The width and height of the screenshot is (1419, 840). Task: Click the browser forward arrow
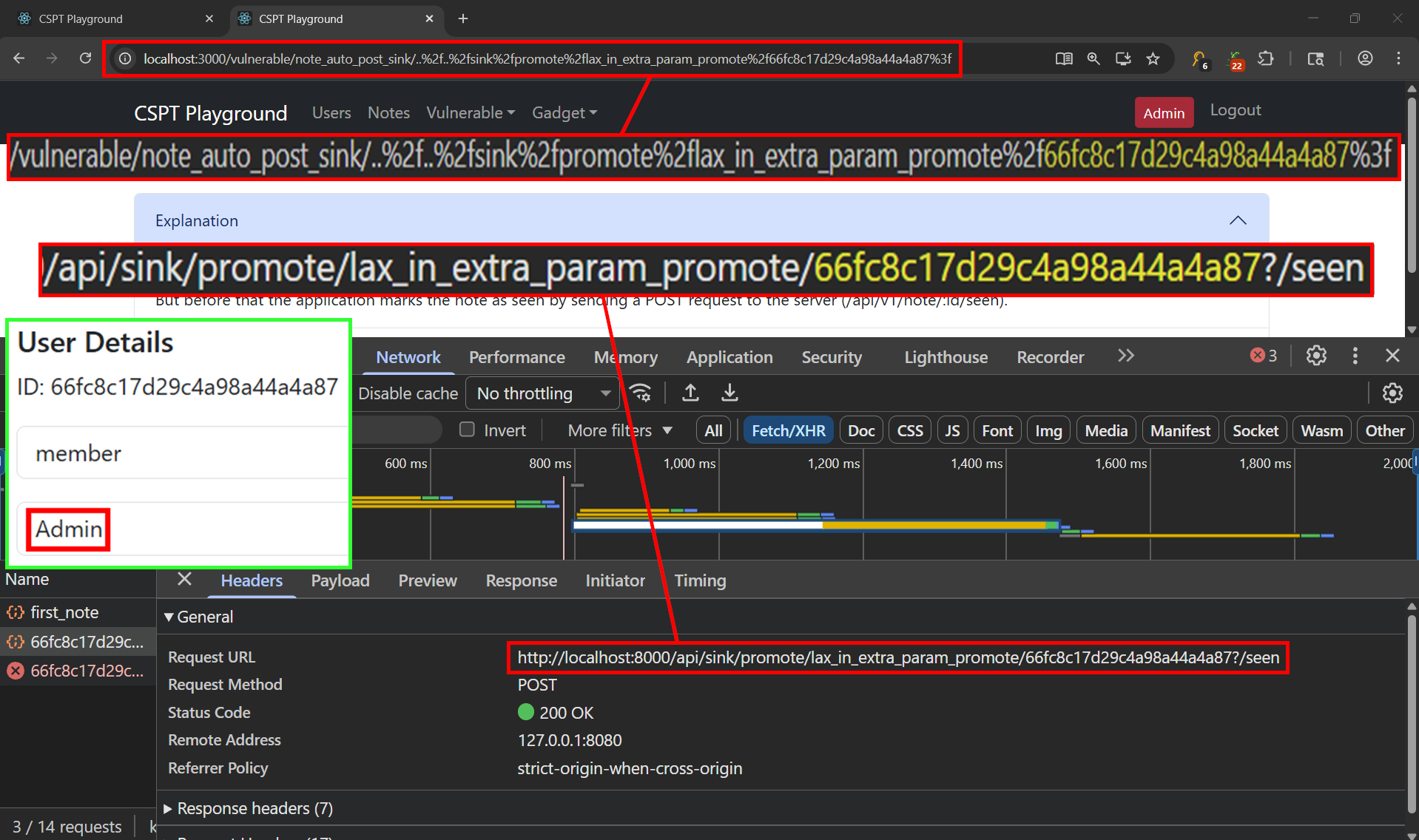coord(52,58)
